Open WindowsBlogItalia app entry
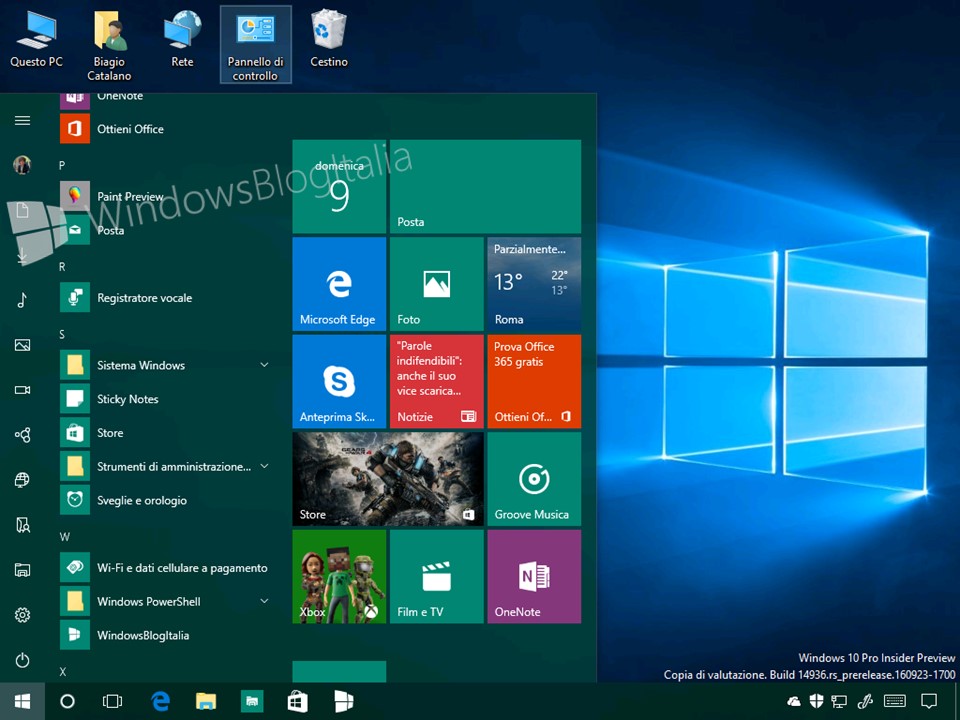The width and height of the screenshot is (960, 720). click(165, 635)
